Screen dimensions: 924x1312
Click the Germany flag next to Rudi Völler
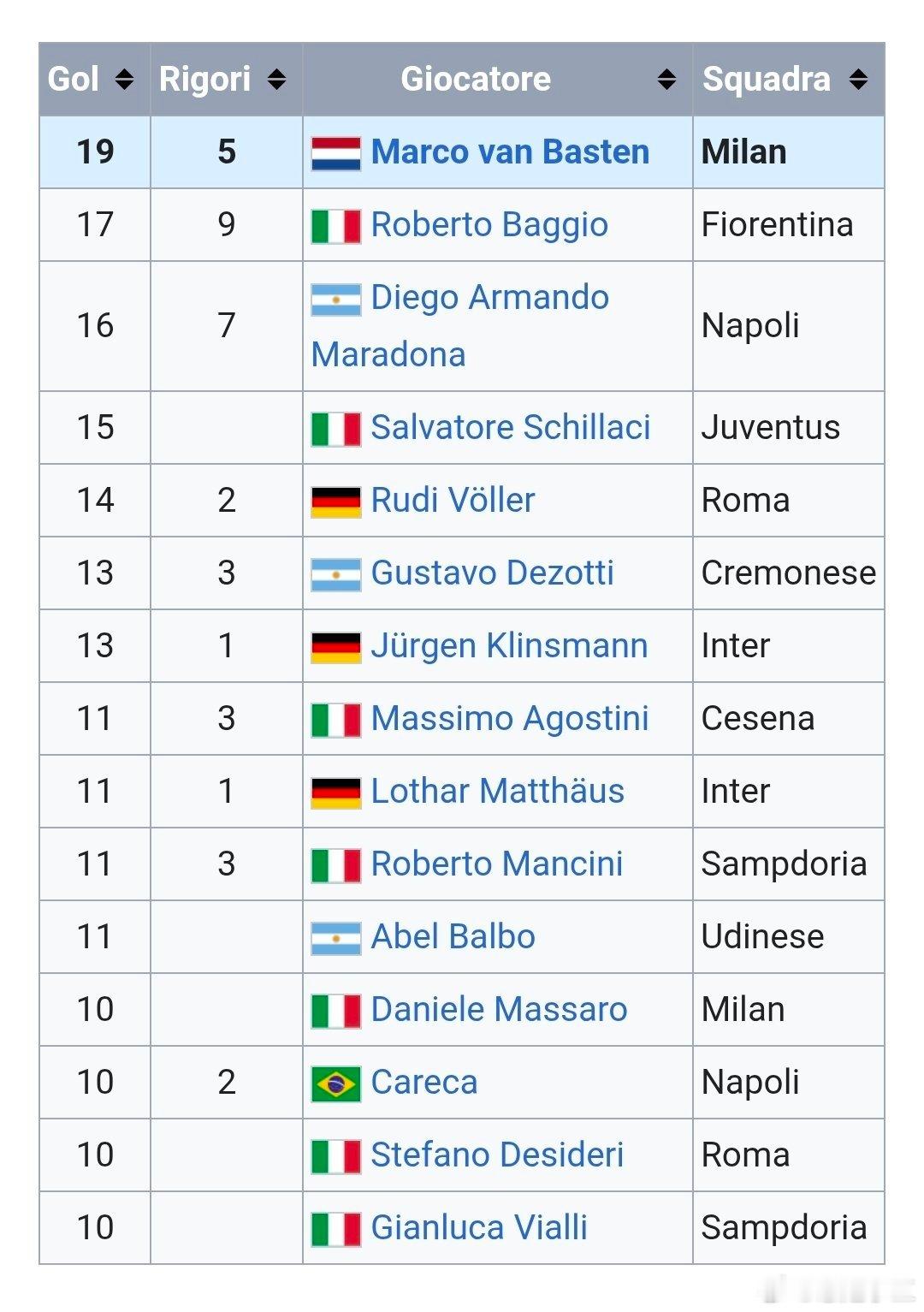click(335, 502)
